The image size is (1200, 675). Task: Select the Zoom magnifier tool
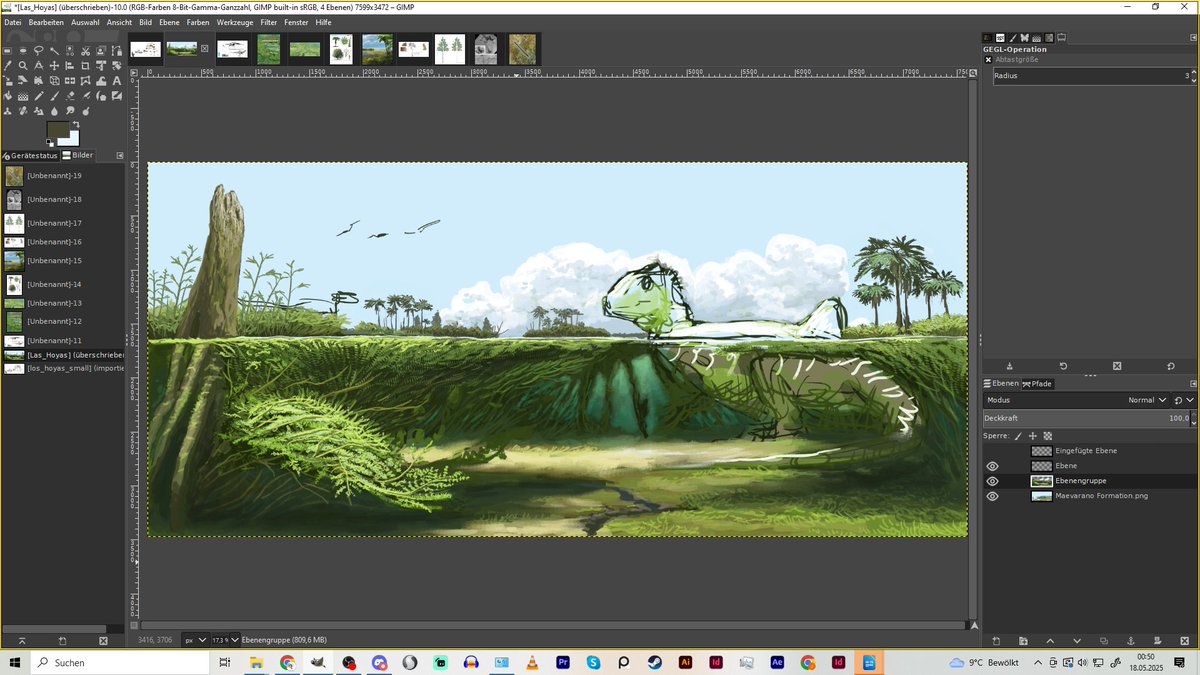(23, 66)
